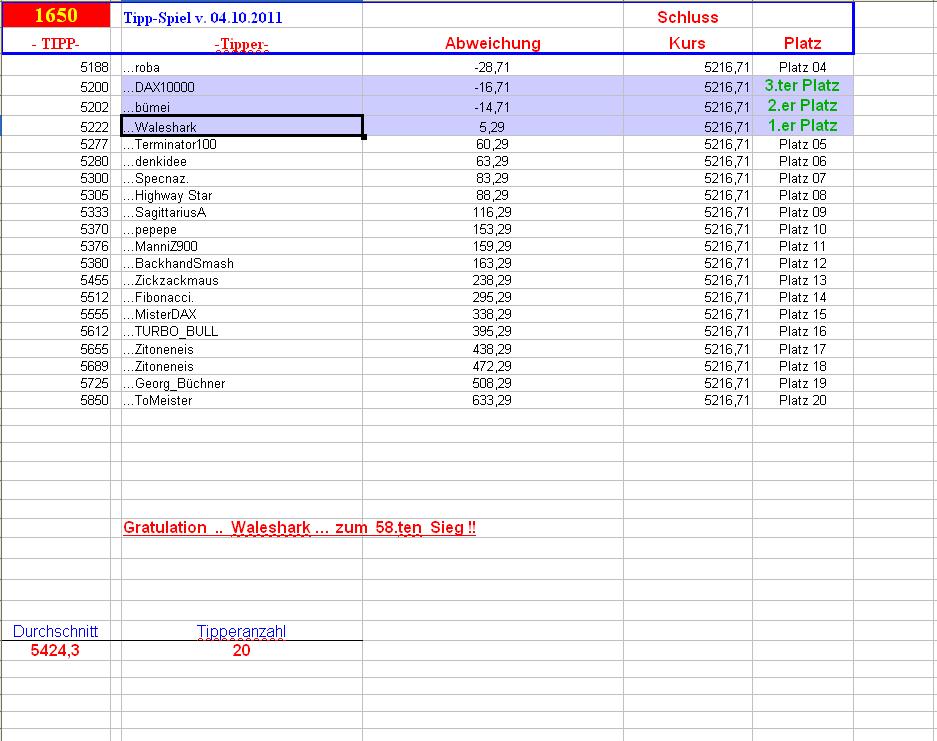937x741 pixels.
Task: Select the - TIPP- column header
Action: point(56,44)
